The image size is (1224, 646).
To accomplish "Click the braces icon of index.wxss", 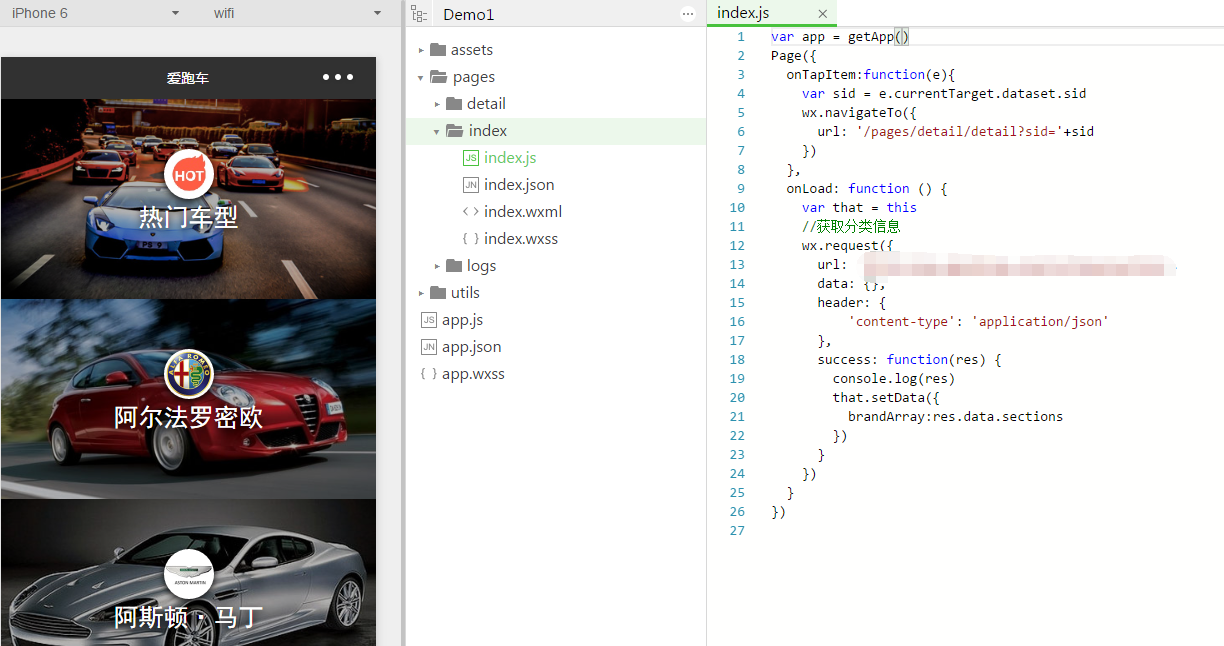I will [470, 239].
